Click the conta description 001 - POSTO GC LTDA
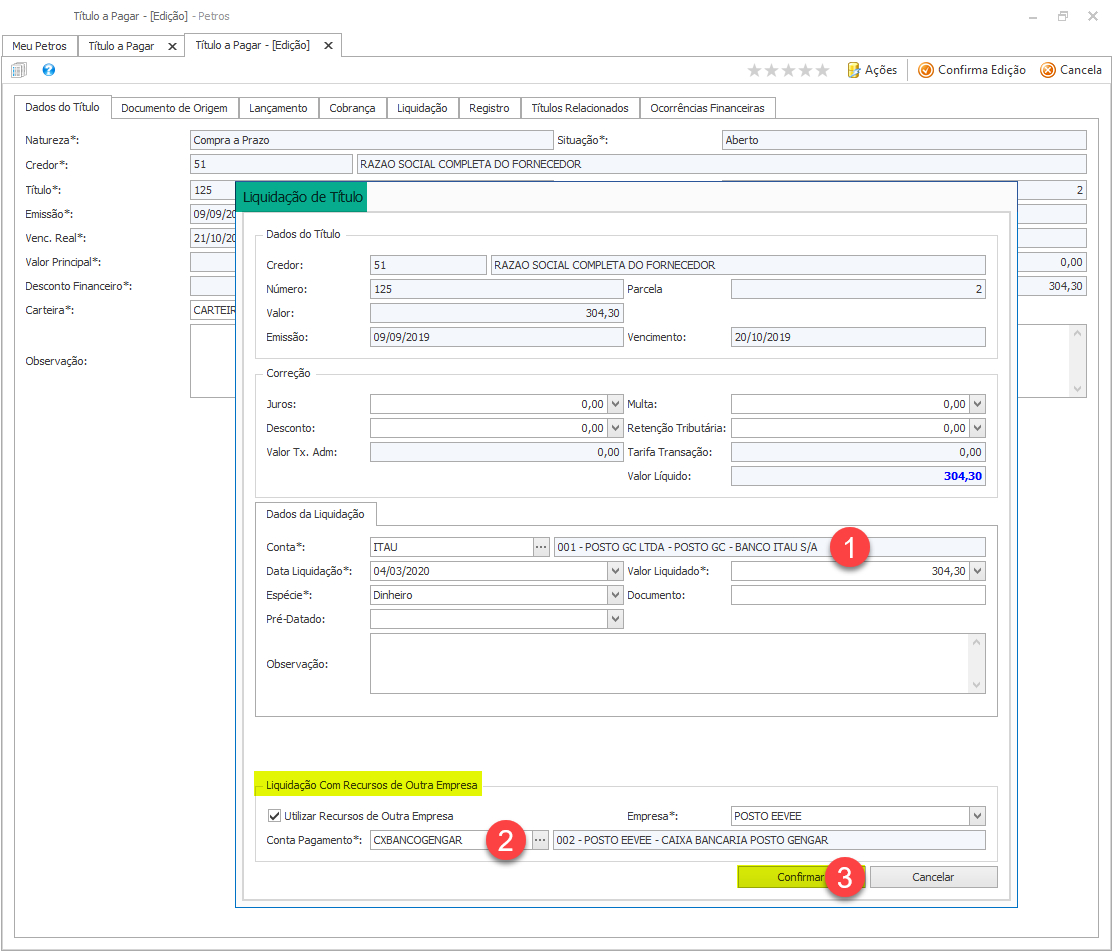Screen dimensions: 1113x952 pyautogui.click(x=770, y=547)
